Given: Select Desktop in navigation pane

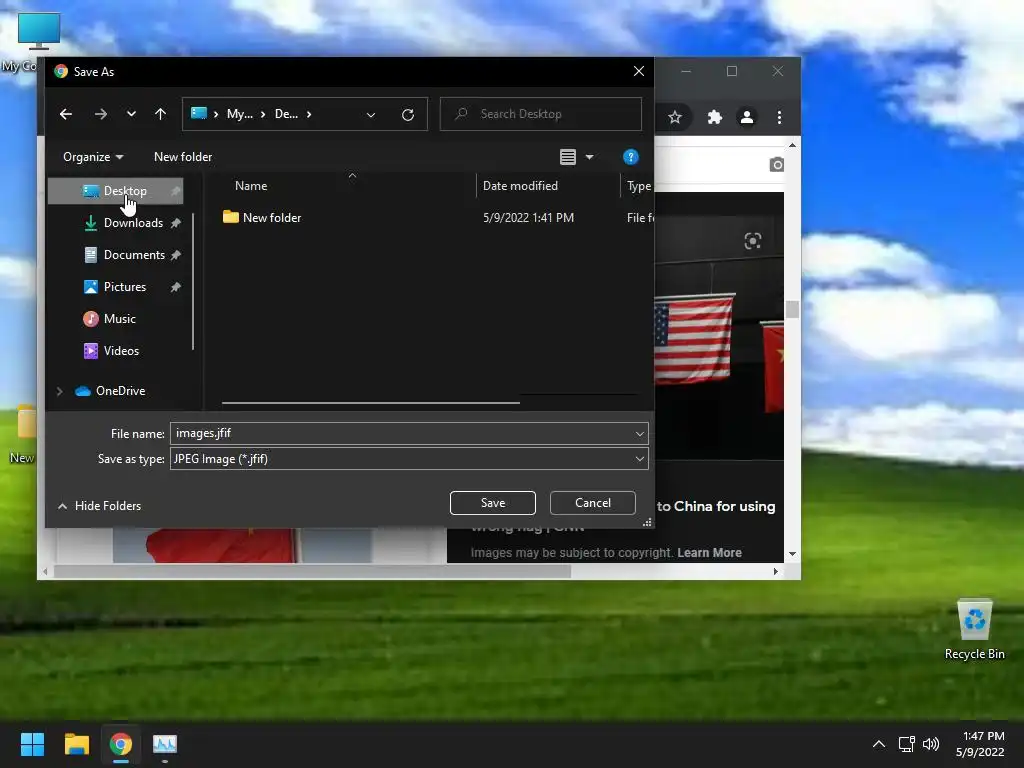Looking at the screenshot, I should [x=116, y=191].
